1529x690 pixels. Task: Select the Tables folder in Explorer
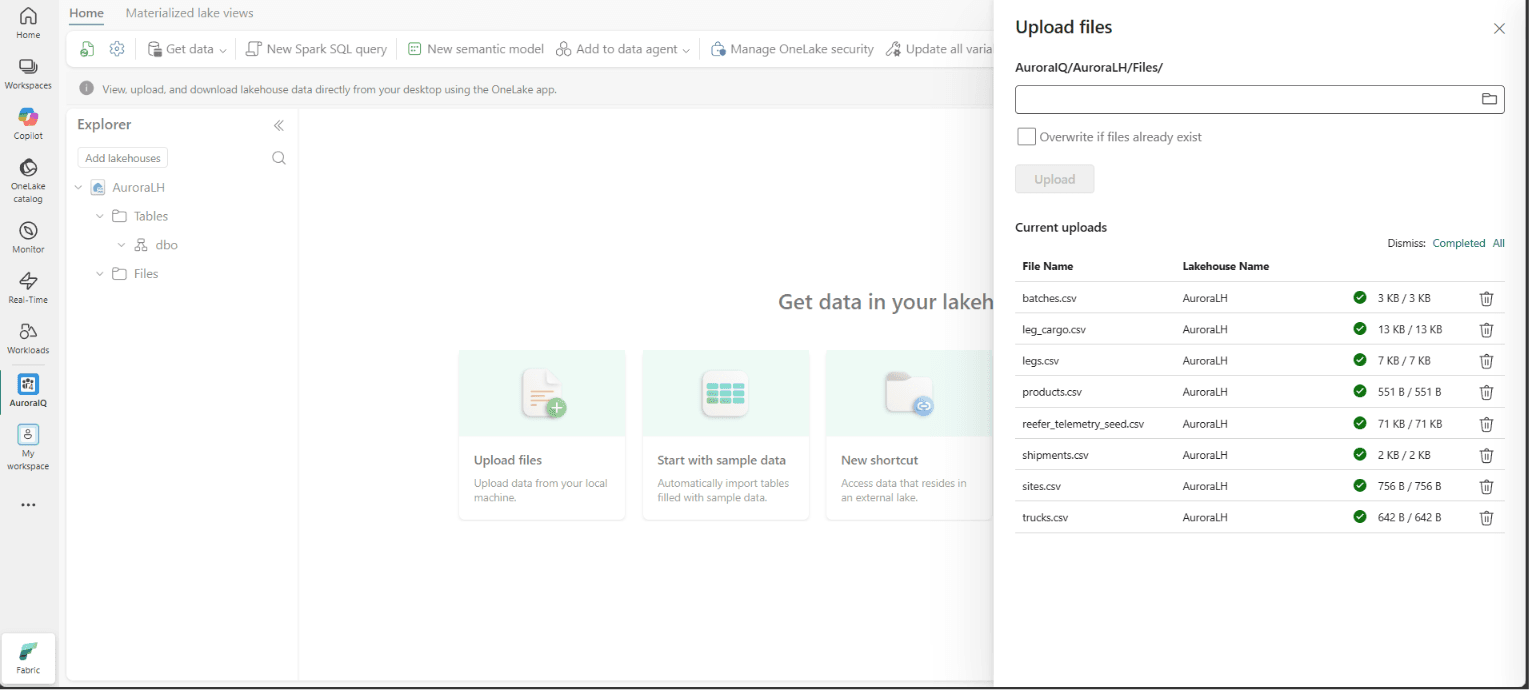pyautogui.click(x=151, y=216)
